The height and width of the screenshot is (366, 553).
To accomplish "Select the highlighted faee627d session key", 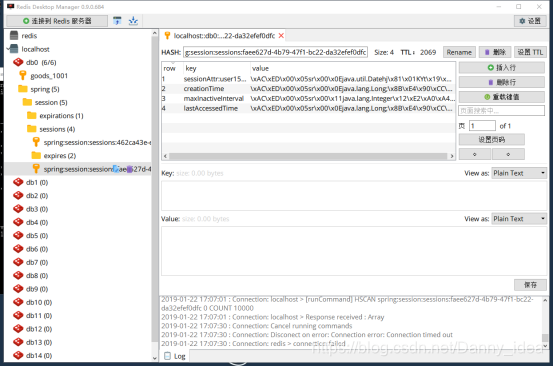I will 78,169.
